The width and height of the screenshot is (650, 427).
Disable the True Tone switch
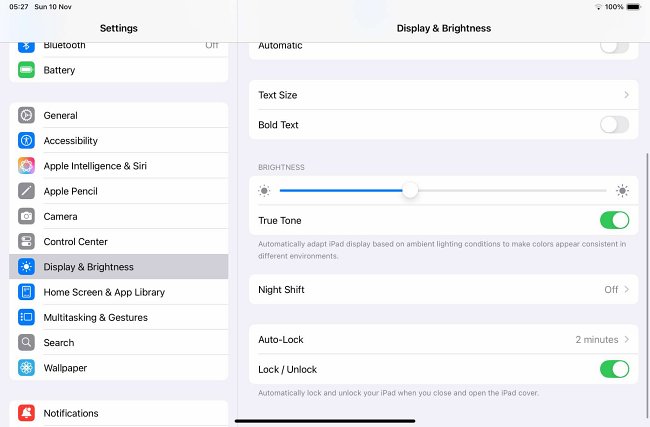coord(614,220)
